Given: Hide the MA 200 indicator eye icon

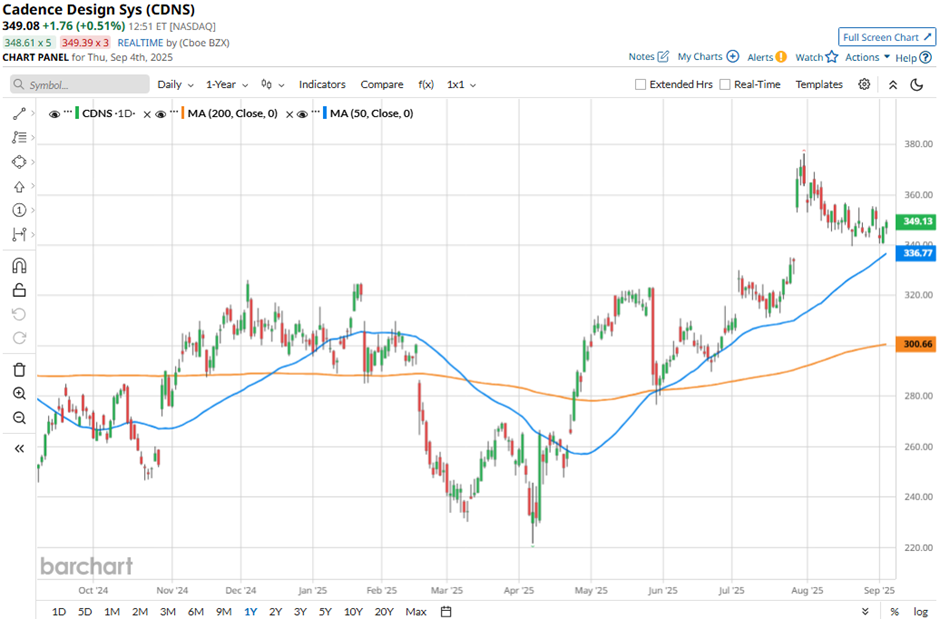Looking at the screenshot, I should tap(161, 114).
